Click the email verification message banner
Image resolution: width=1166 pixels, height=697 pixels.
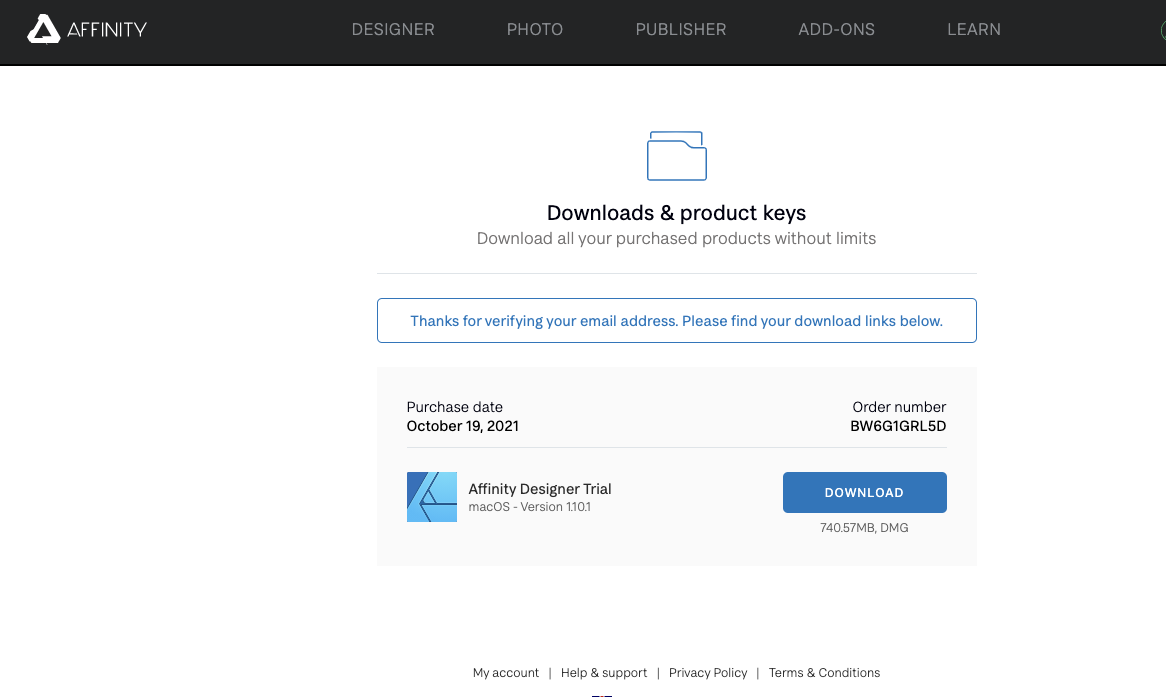[x=676, y=320]
